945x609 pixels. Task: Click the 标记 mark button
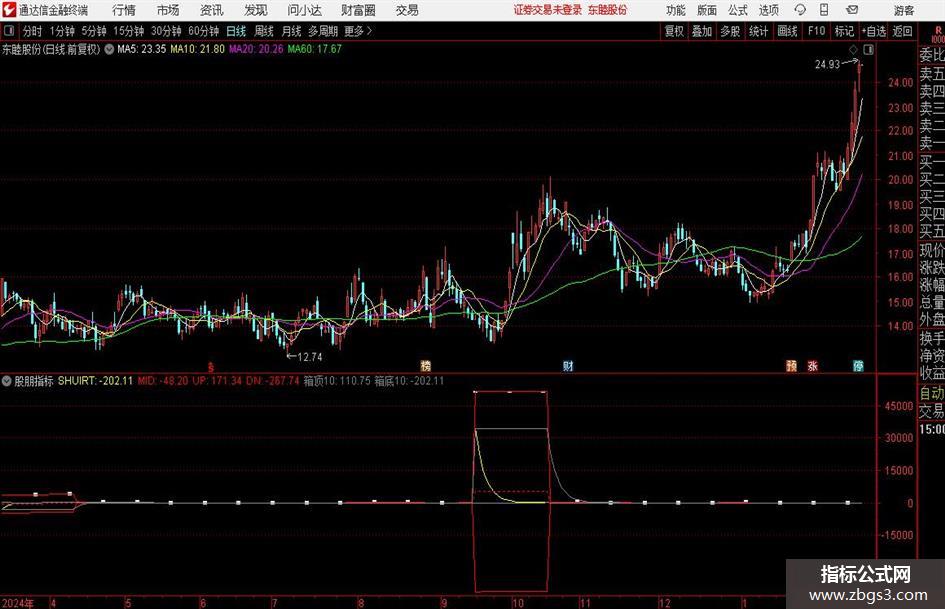(844, 31)
